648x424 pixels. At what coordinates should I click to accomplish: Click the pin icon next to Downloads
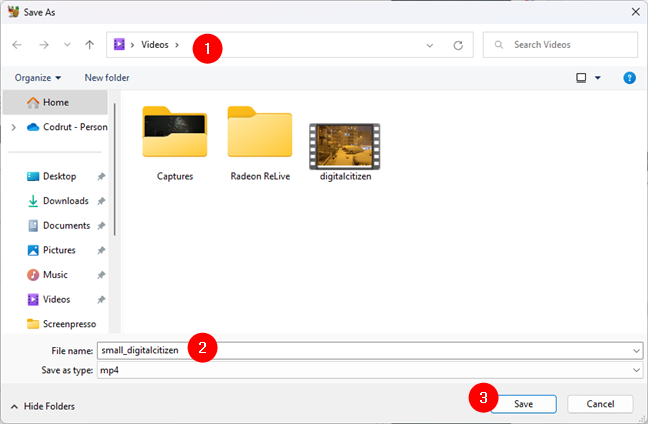101,201
